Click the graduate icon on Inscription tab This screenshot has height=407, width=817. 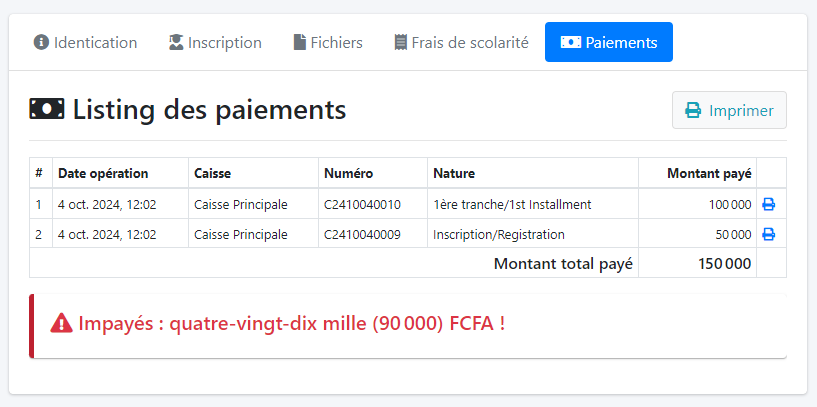pyautogui.click(x=177, y=42)
